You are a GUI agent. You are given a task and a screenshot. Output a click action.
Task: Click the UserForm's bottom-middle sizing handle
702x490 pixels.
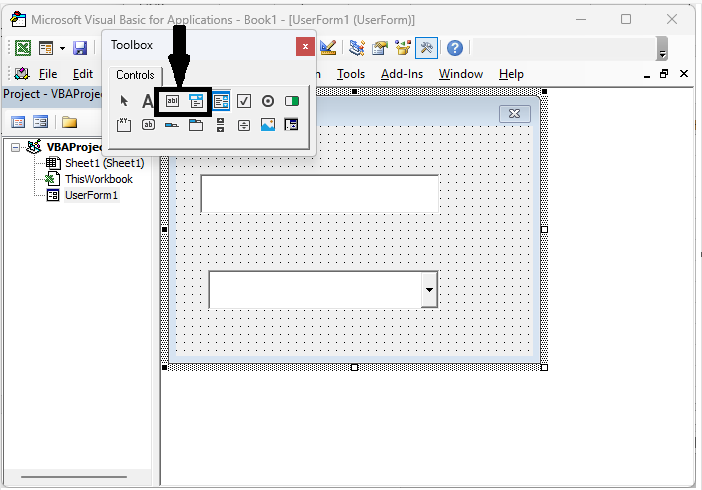pyautogui.click(x=355, y=367)
